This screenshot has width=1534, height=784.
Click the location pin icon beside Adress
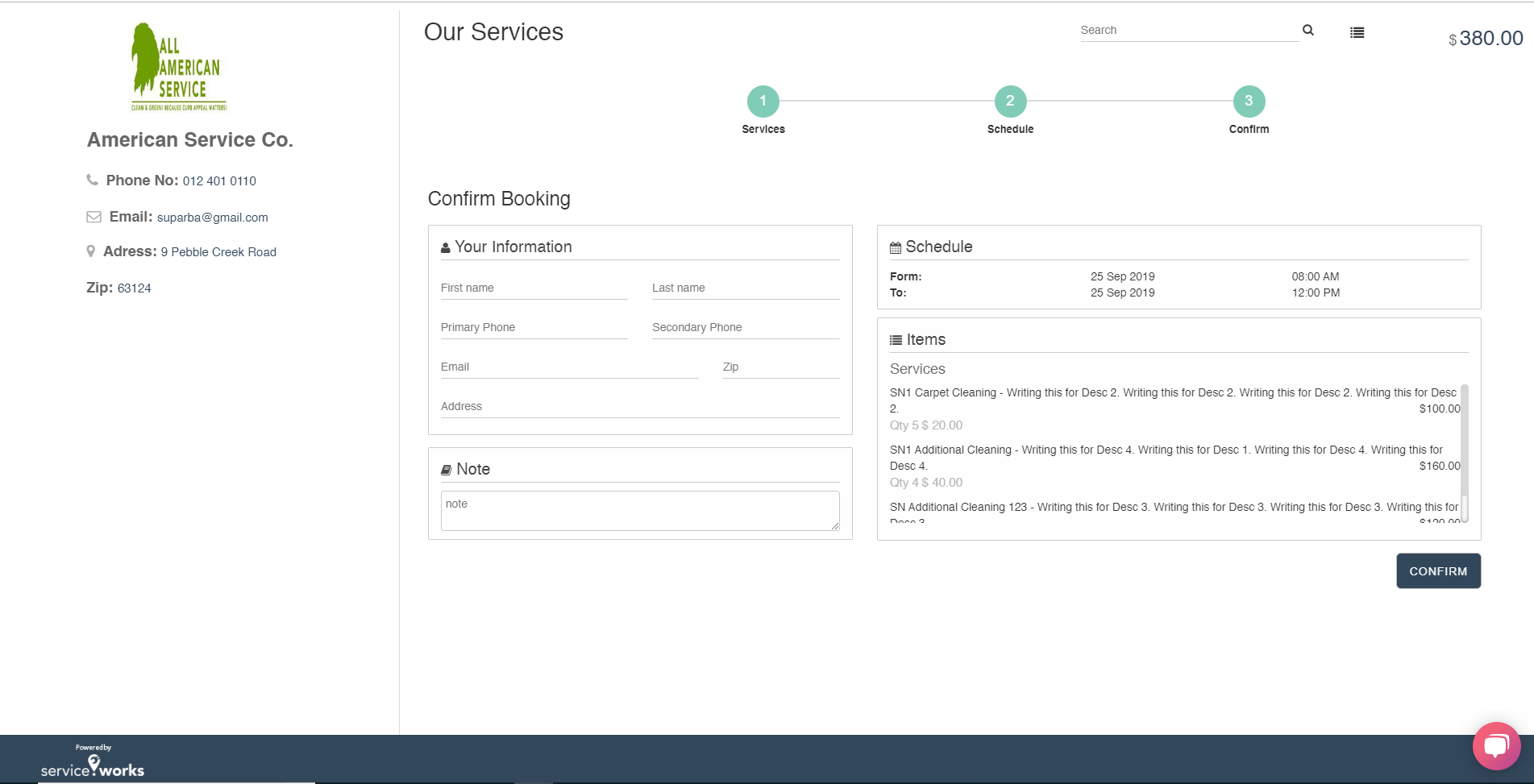(91, 251)
